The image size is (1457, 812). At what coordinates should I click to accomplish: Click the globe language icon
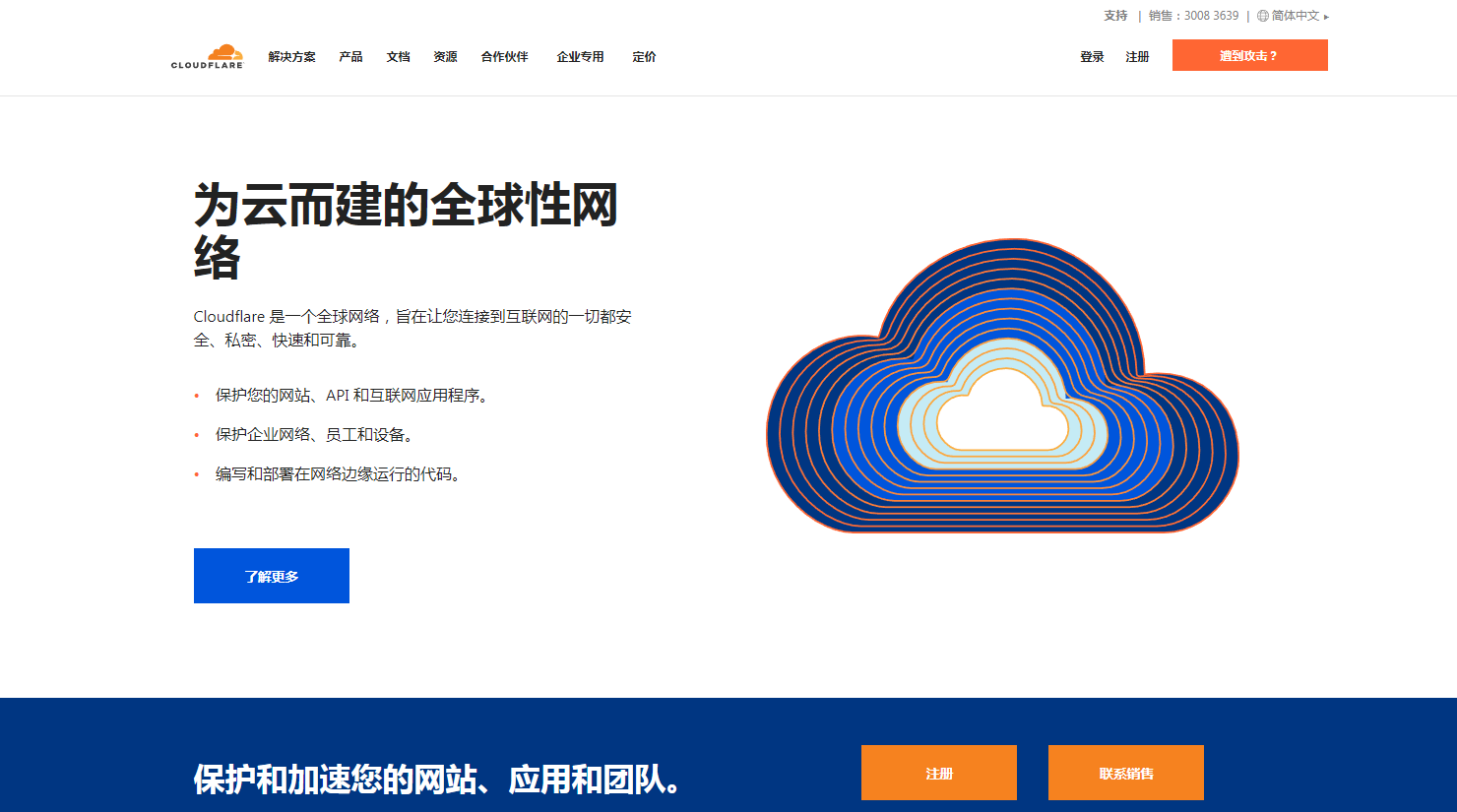[1263, 16]
